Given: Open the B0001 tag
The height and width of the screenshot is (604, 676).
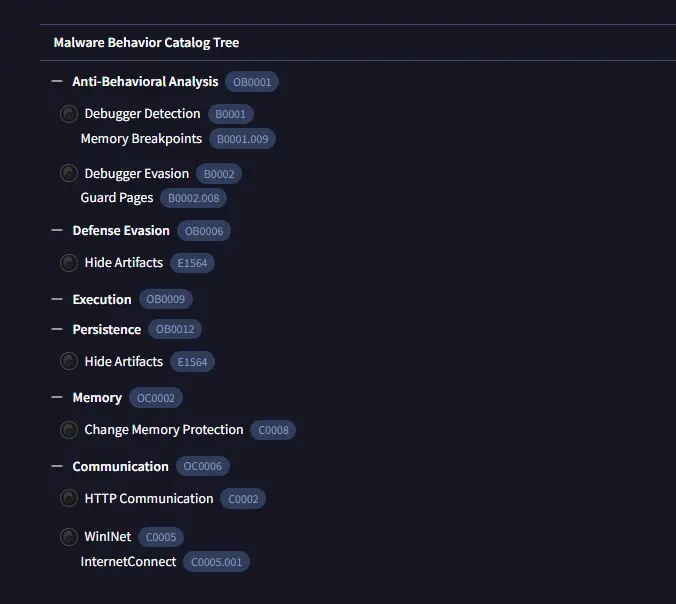Looking at the screenshot, I should point(231,114).
